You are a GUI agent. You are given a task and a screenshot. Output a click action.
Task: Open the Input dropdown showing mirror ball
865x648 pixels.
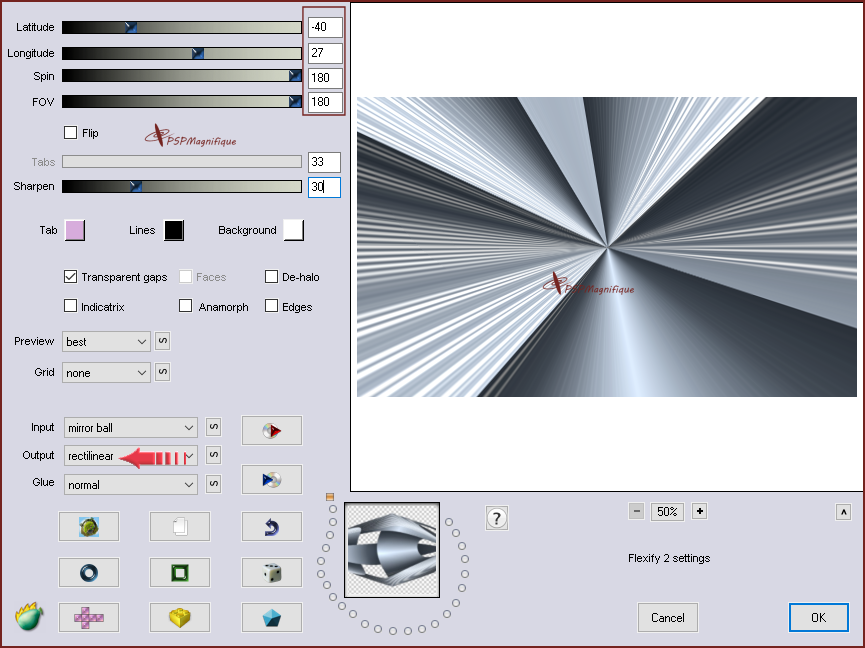click(x=130, y=428)
